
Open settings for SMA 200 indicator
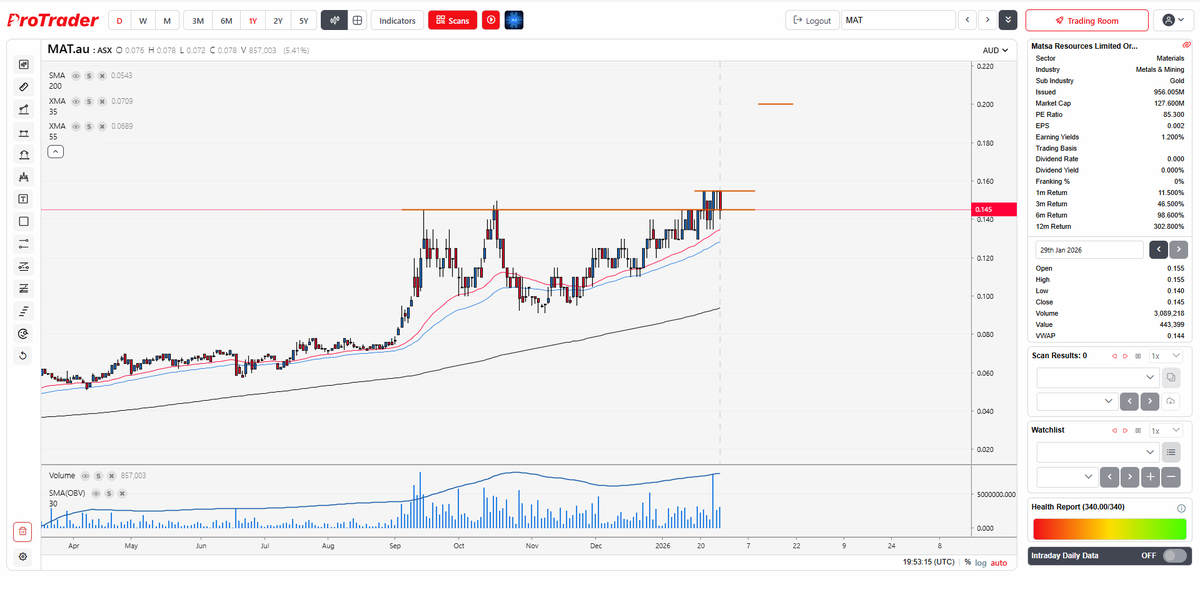coord(89,75)
